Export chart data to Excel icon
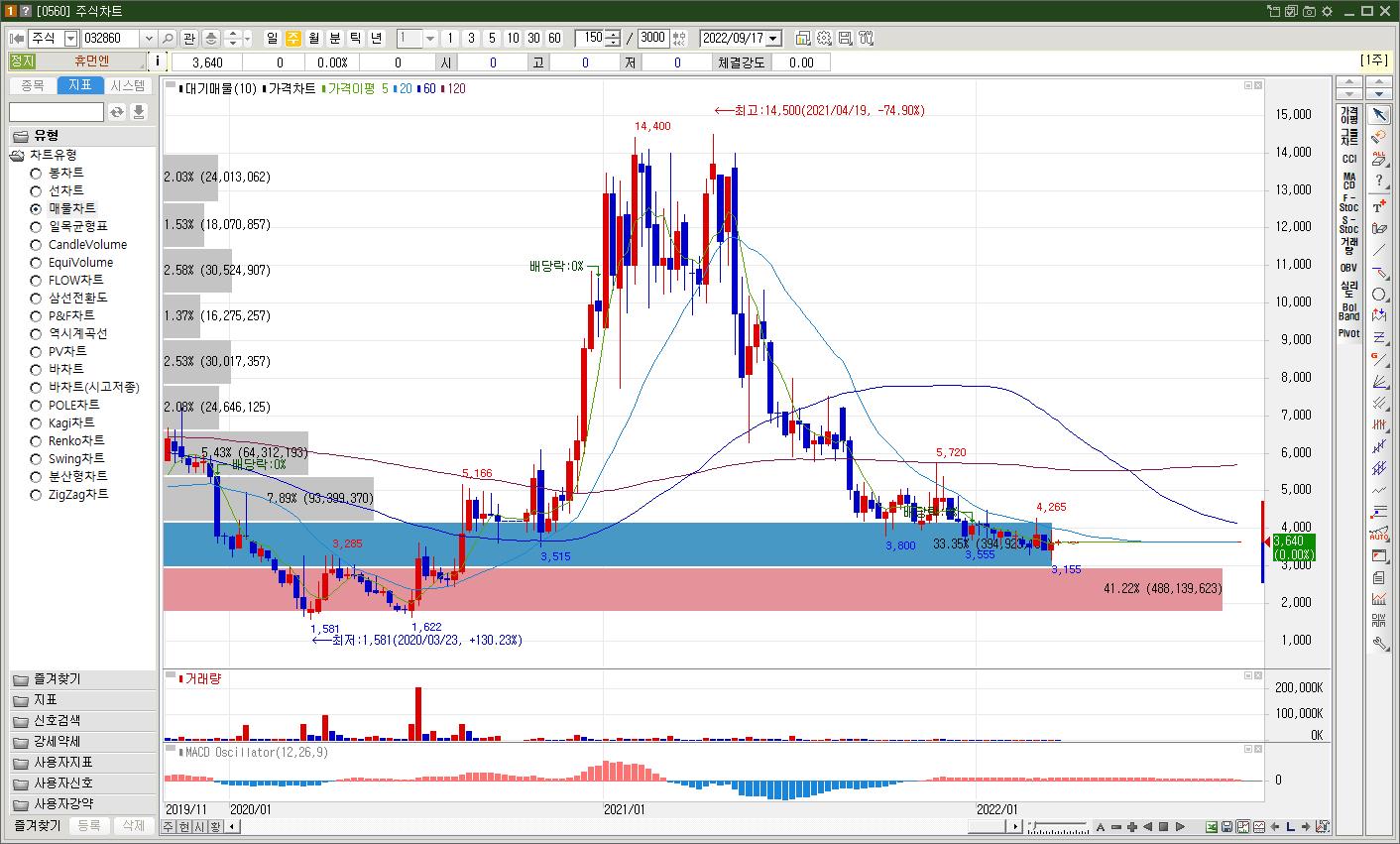Viewport: 1400px width, 844px height. [x=1211, y=826]
